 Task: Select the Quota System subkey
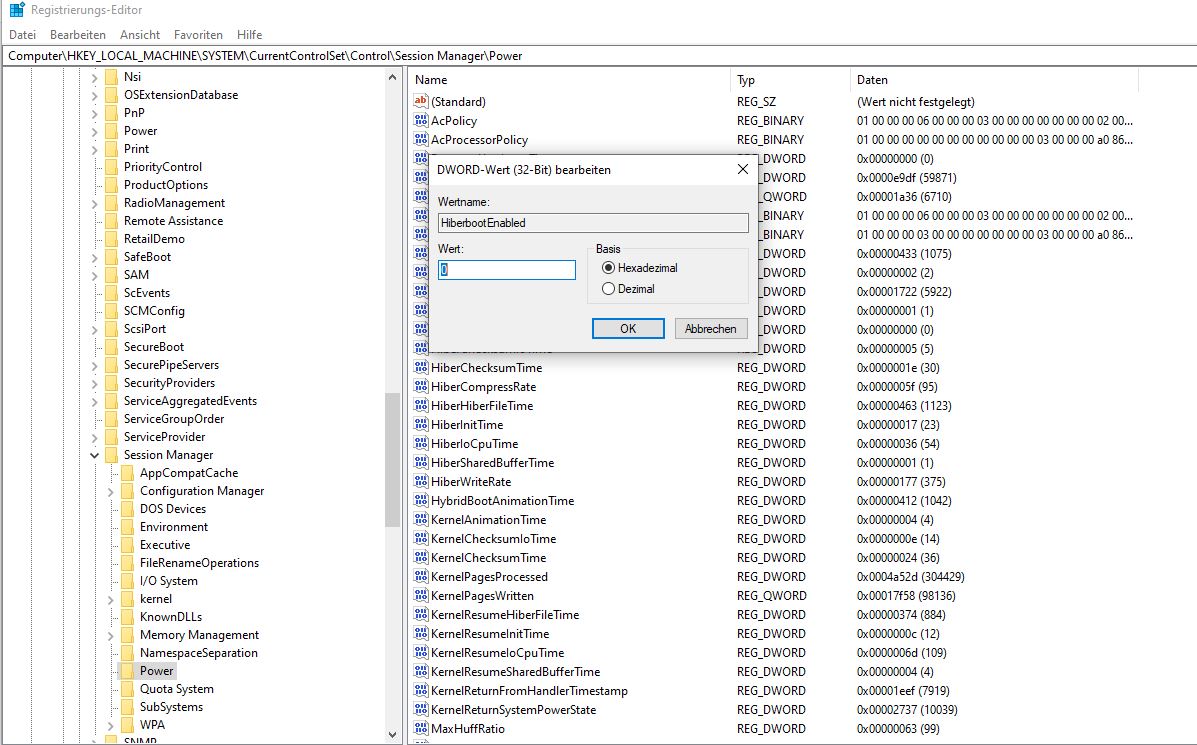tap(176, 689)
